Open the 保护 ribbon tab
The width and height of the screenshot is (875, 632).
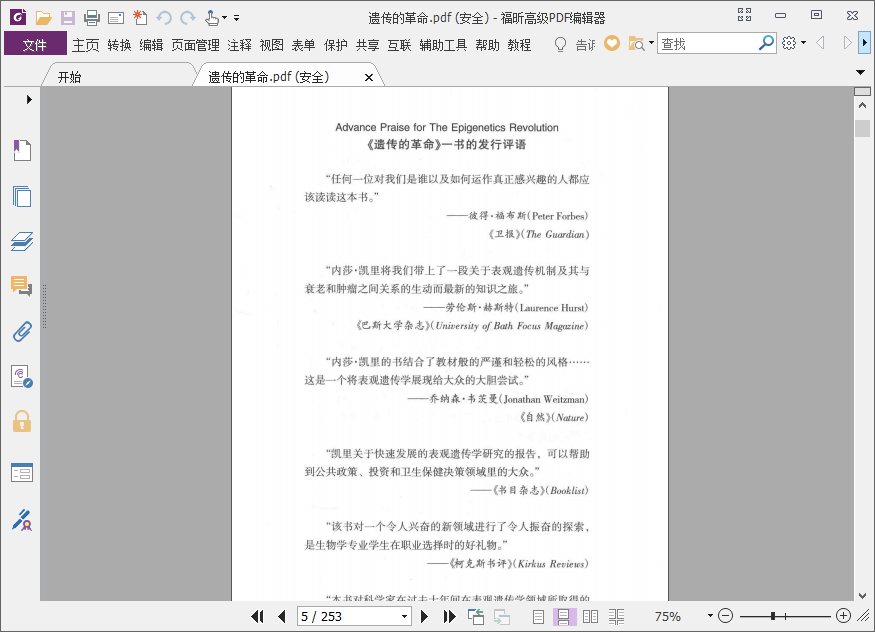[x=336, y=45]
